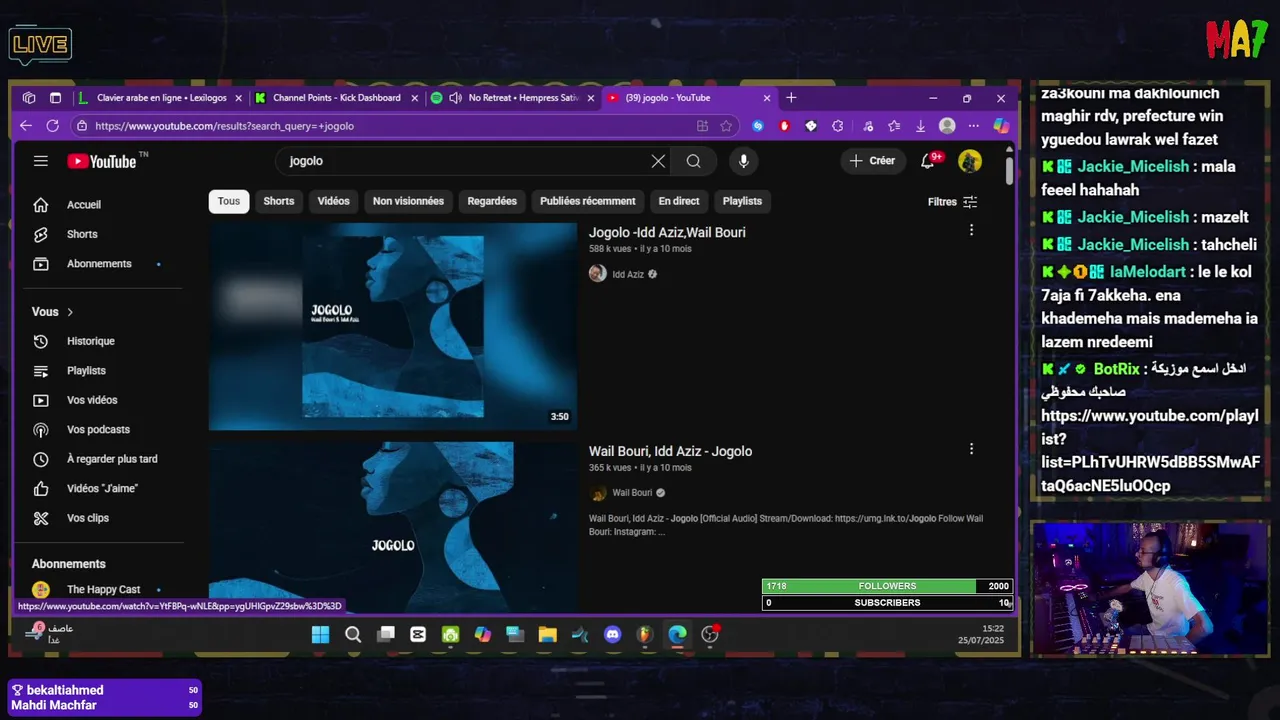
Task: Mute the No Retreat tab audio
Action: [x=455, y=98]
